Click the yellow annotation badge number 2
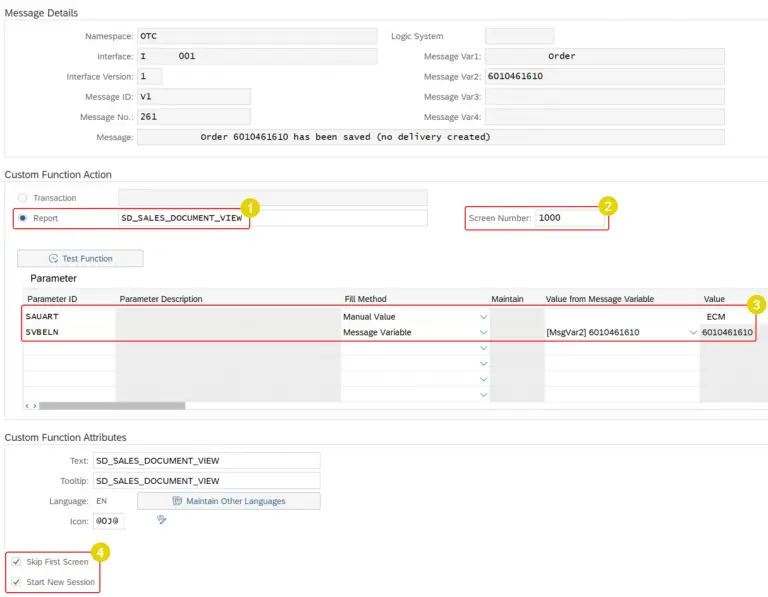768x597 pixels. [608, 207]
